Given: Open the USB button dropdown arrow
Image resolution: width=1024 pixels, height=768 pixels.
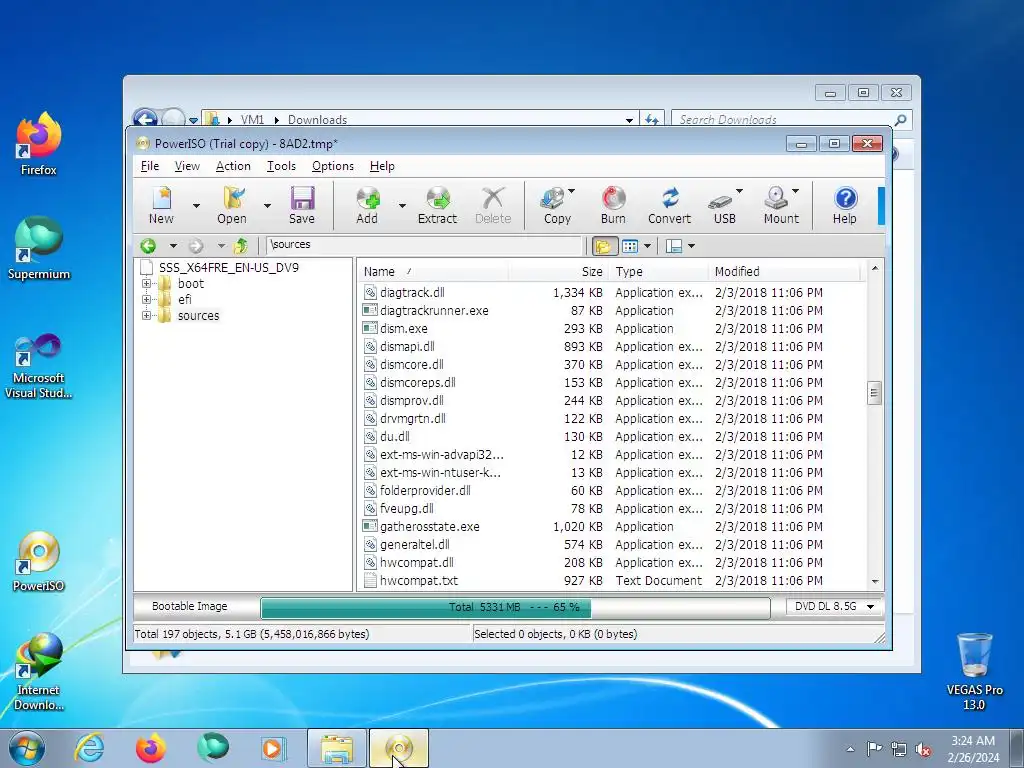Looking at the screenshot, I should (739, 191).
